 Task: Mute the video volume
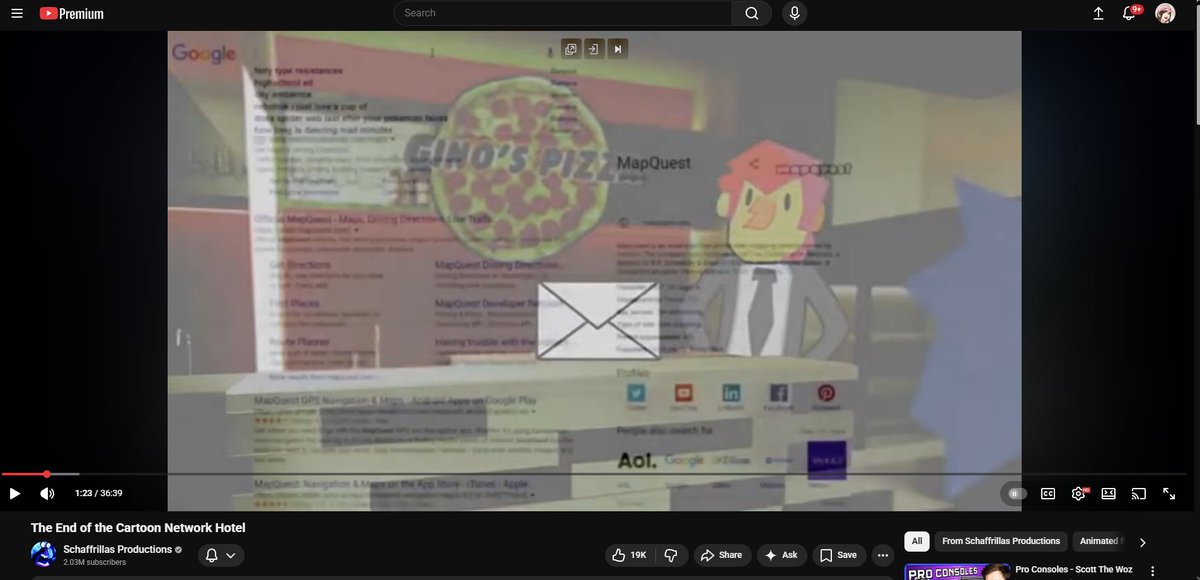coord(47,493)
